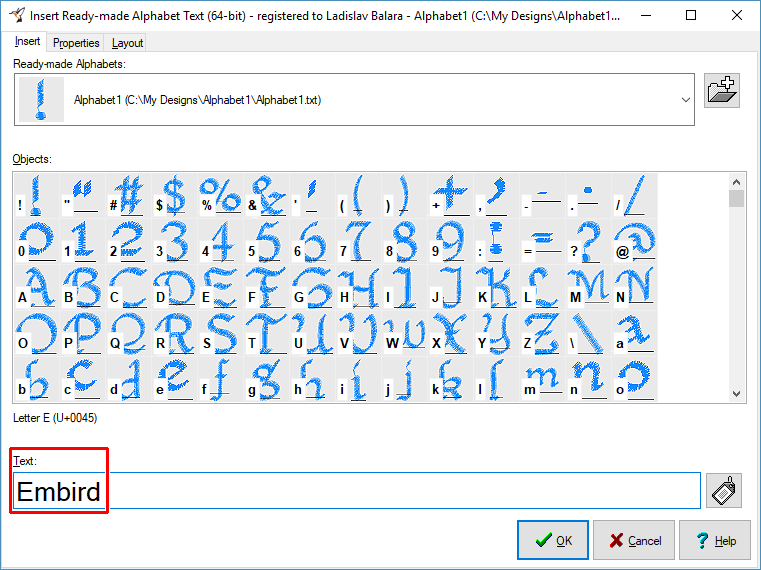Expand the Ready-made Alphabets dropdown
The width and height of the screenshot is (761, 570).
[685, 100]
